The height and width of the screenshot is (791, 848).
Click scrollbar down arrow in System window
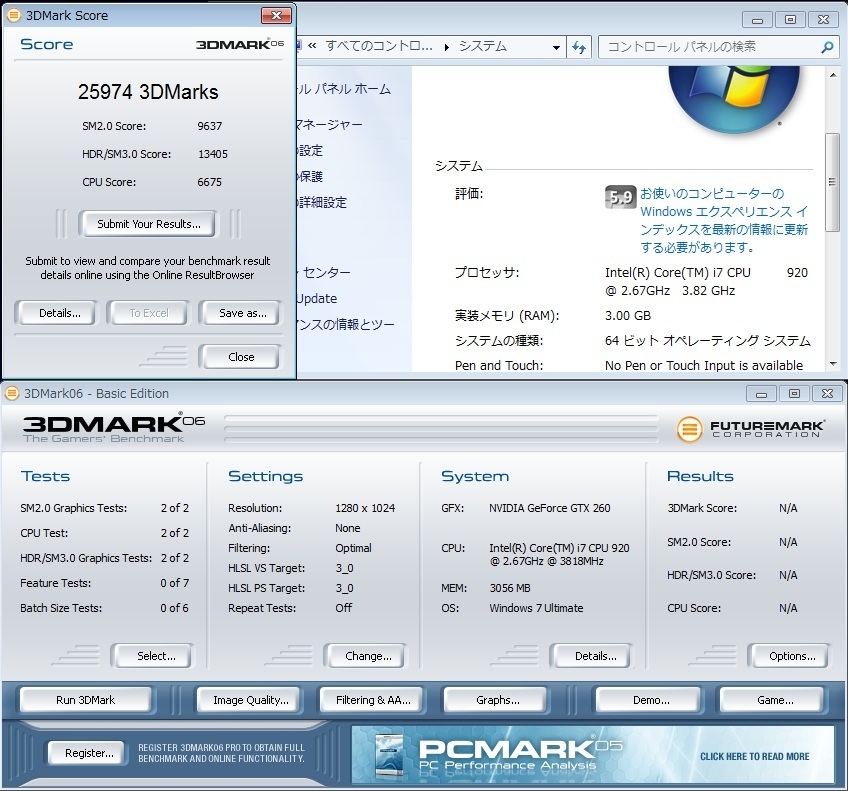[x=832, y=364]
